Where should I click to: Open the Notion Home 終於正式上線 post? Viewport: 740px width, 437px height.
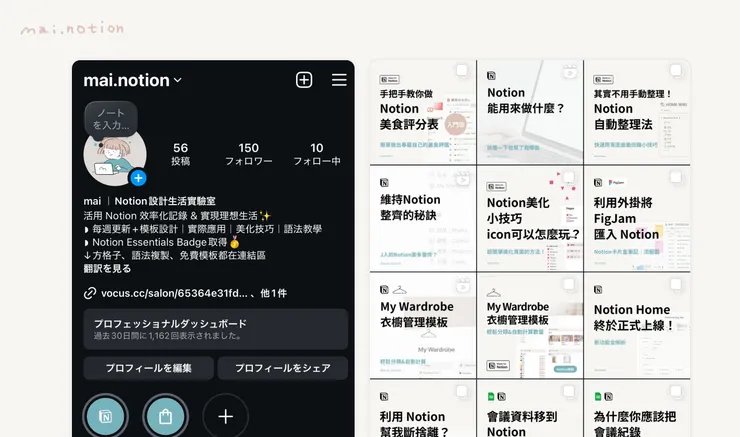point(637,326)
